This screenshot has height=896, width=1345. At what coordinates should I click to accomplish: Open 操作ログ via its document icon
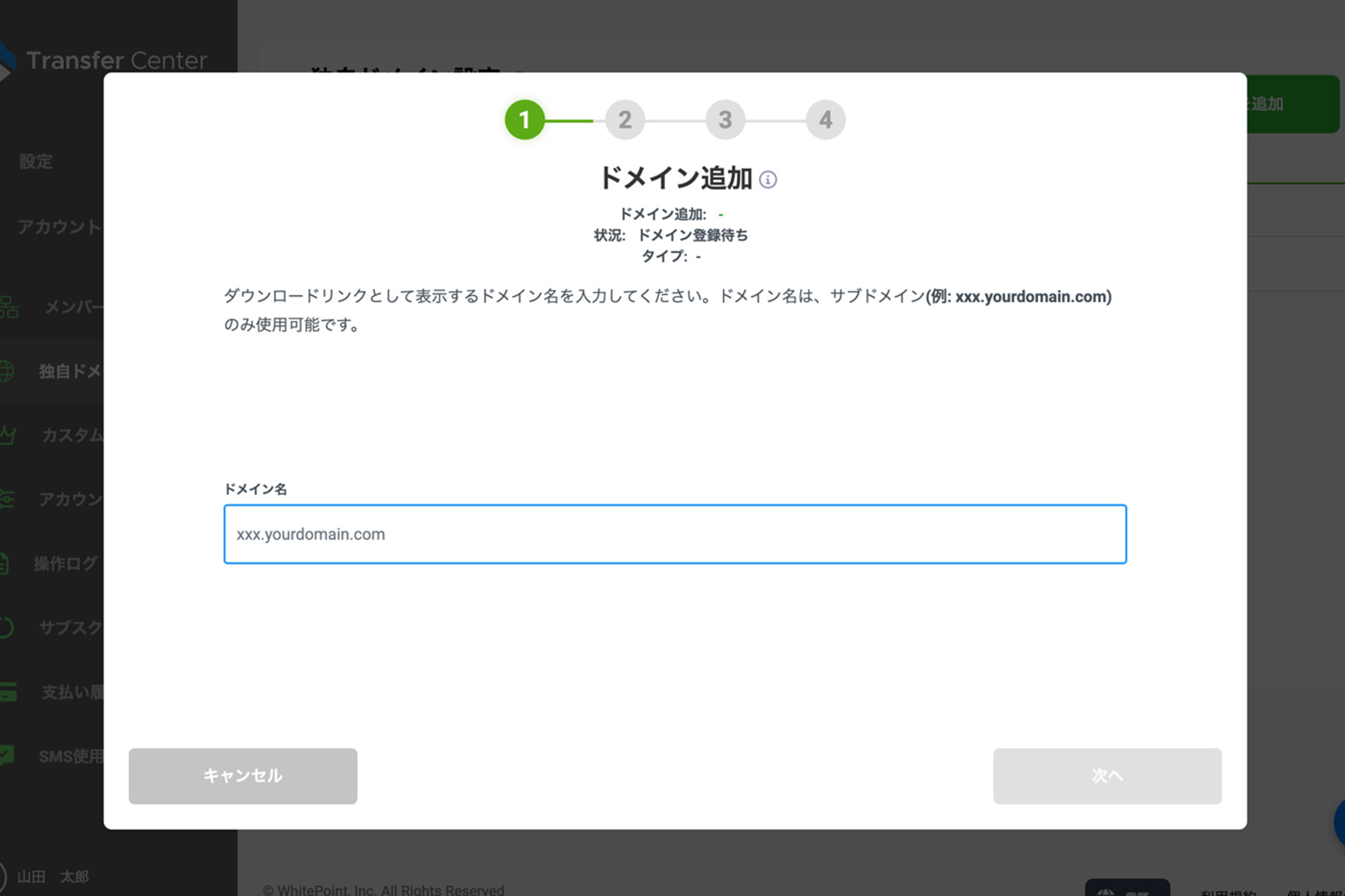coord(5,563)
